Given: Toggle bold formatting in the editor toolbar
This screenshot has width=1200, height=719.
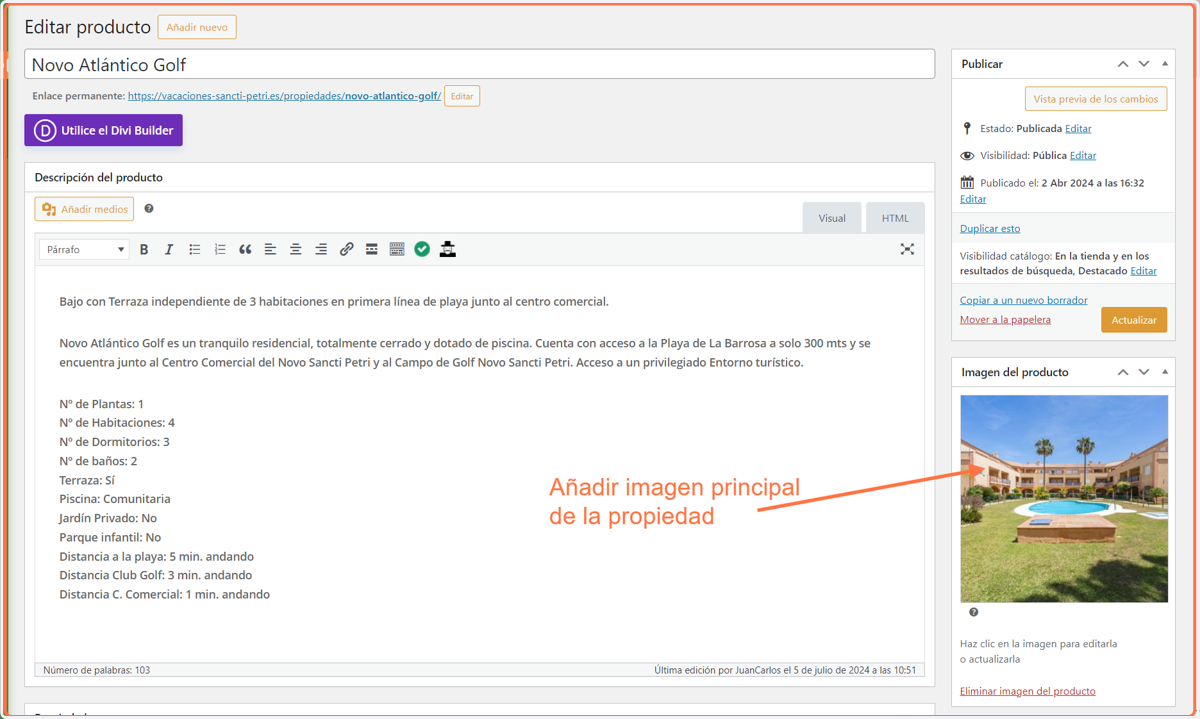Looking at the screenshot, I should (x=144, y=249).
